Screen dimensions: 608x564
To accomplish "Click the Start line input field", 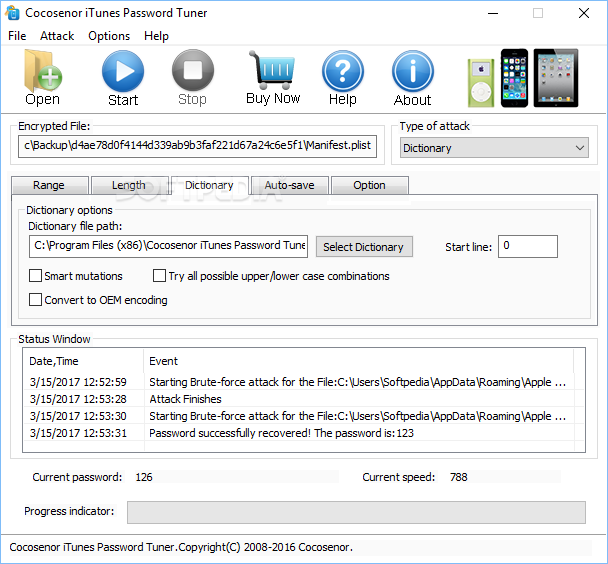I will point(528,246).
